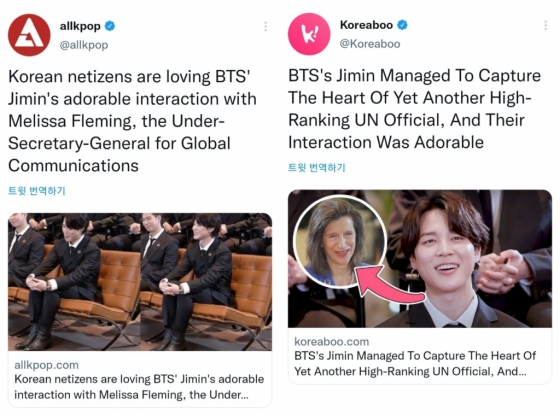The width and height of the screenshot is (560, 416).
Task: Translate the allkpop tweet (트윗 번역하기)
Action: pyautogui.click(x=37, y=191)
